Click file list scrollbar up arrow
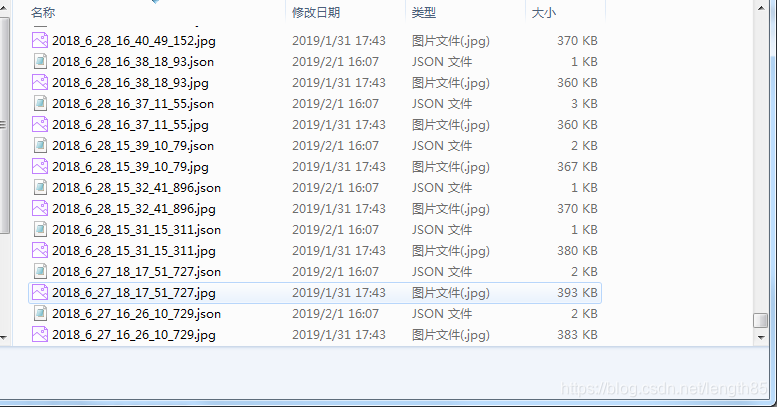777x407 pixels. tap(761, 8)
